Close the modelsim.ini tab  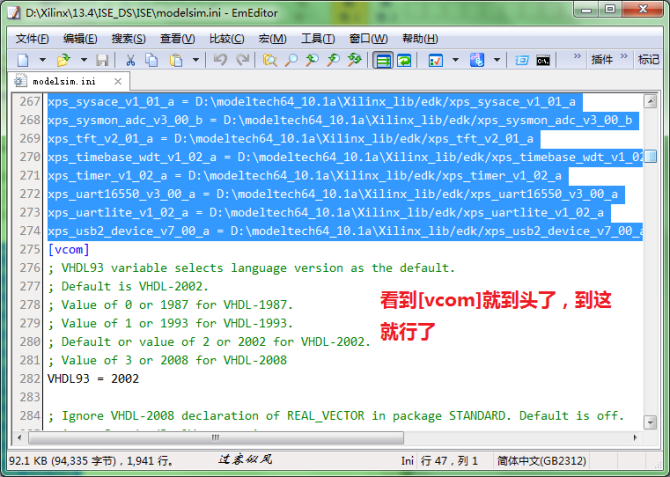pos(118,81)
